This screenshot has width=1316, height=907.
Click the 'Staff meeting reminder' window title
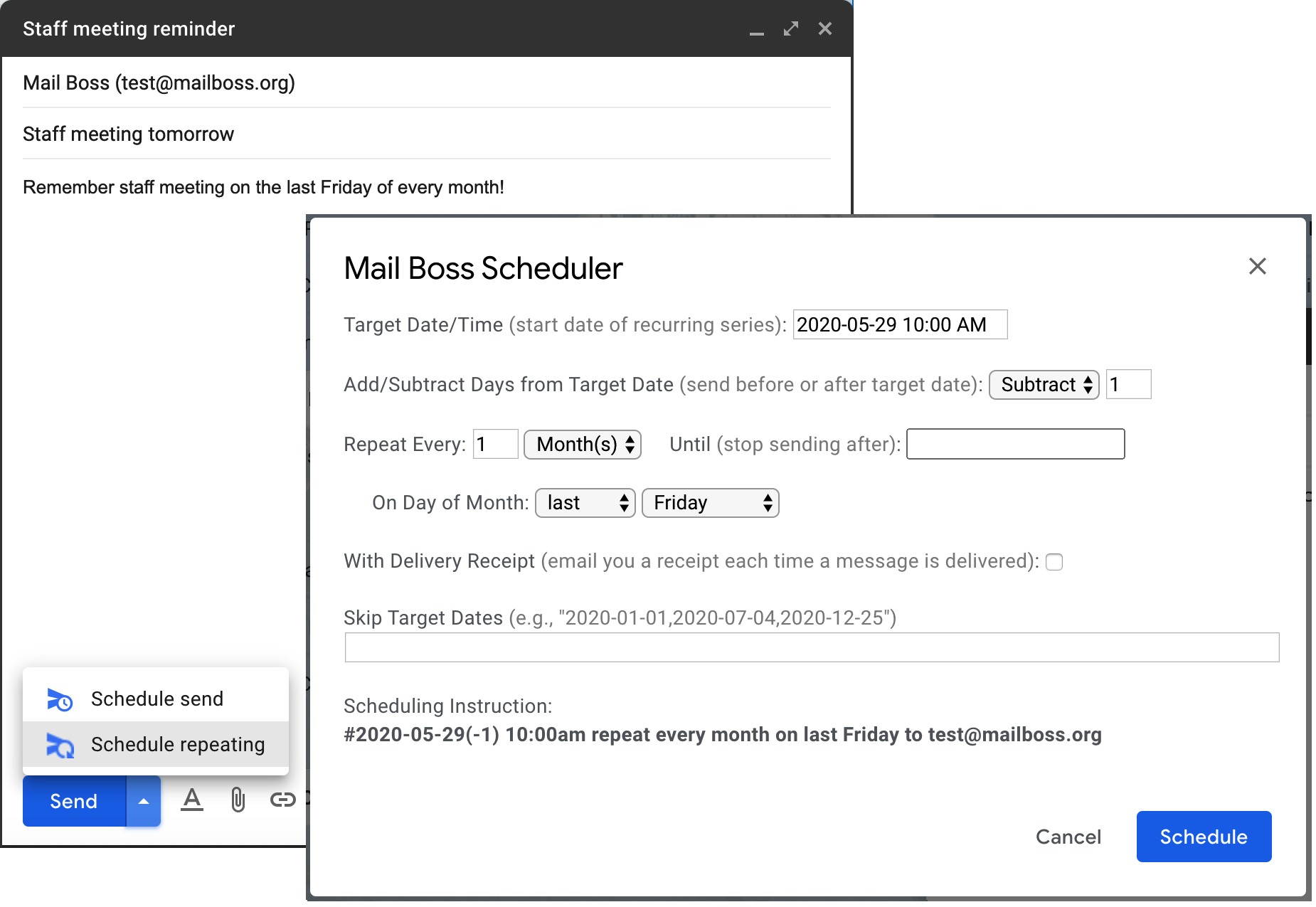pos(129,28)
